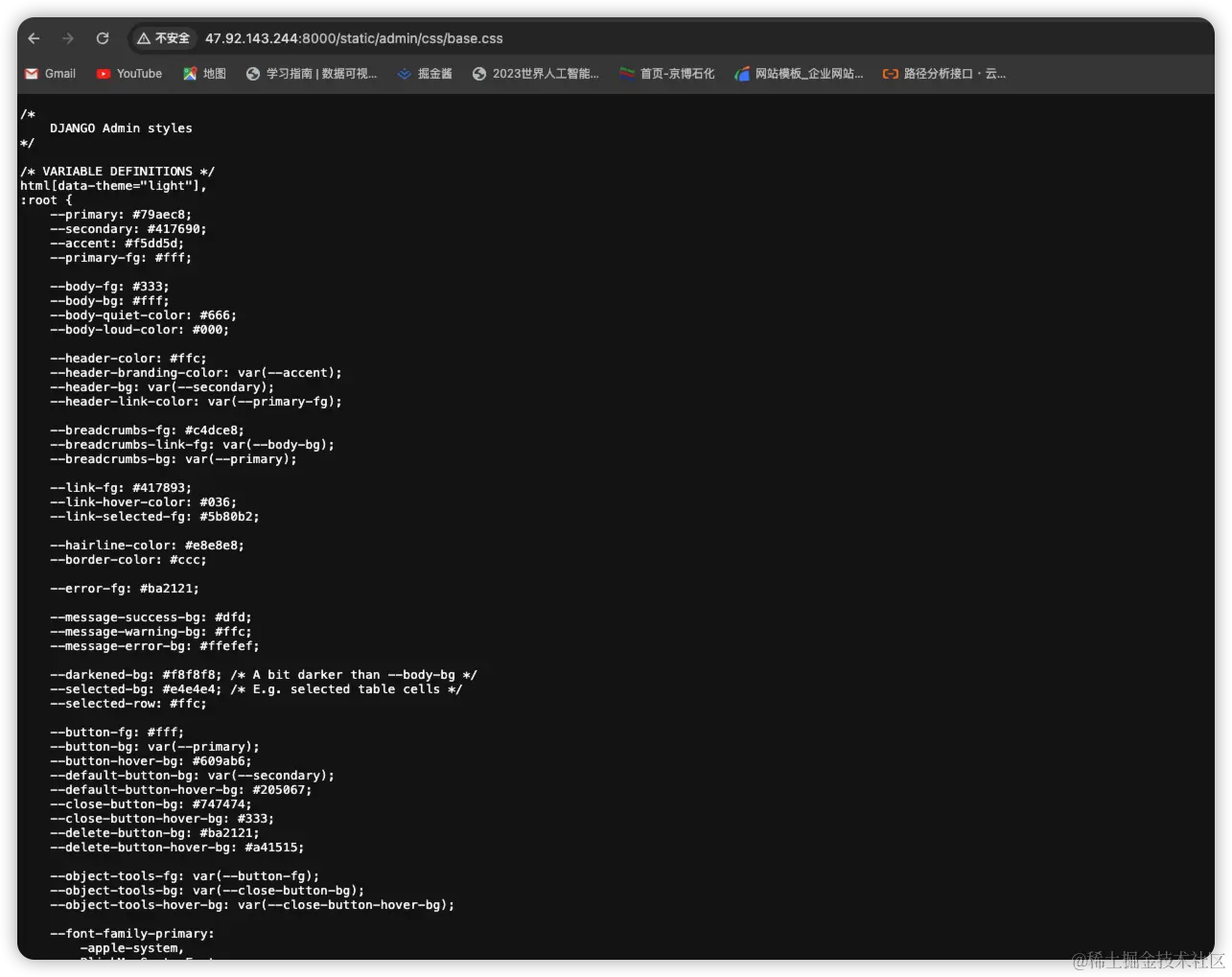
Task: Click the '--accent: #f5dd5d;' line
Action: point(117,244)
